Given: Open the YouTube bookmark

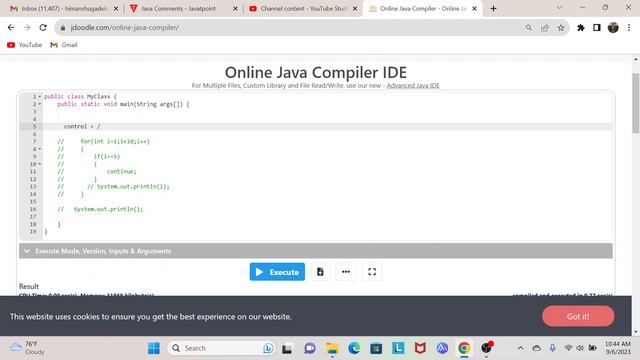Looking at the screenshot, I should pyautogui.click(x=24, y=45).
